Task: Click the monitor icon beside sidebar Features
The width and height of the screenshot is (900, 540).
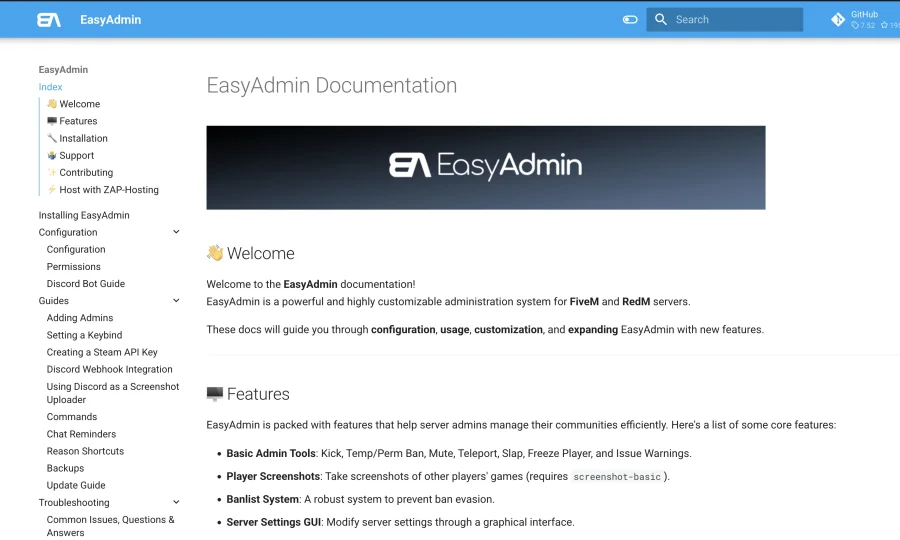Action: tap(52, 121)
